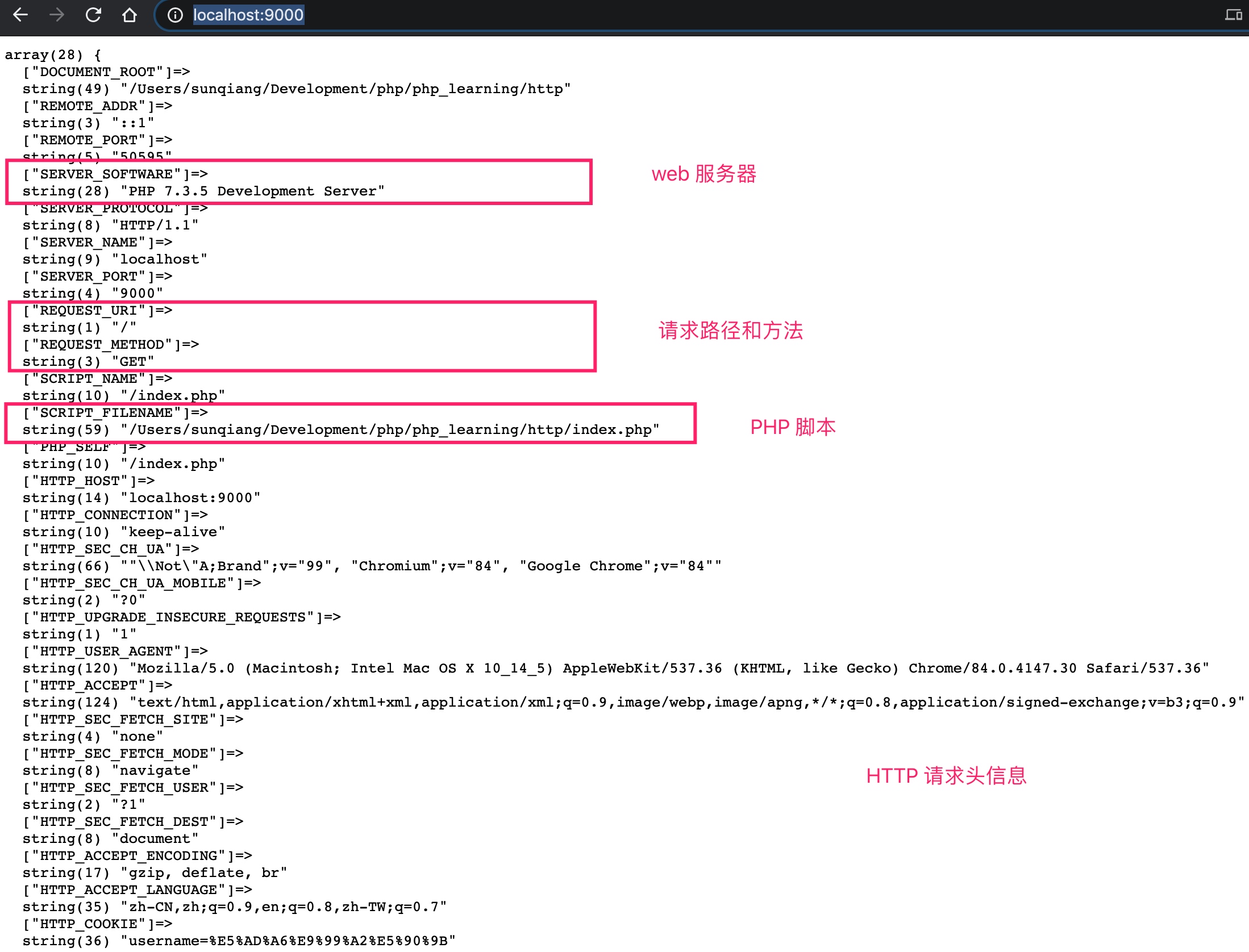The image size is (1249, 952).
Task: Click the "navigate" fetch mode value
Action: [155, 771]
